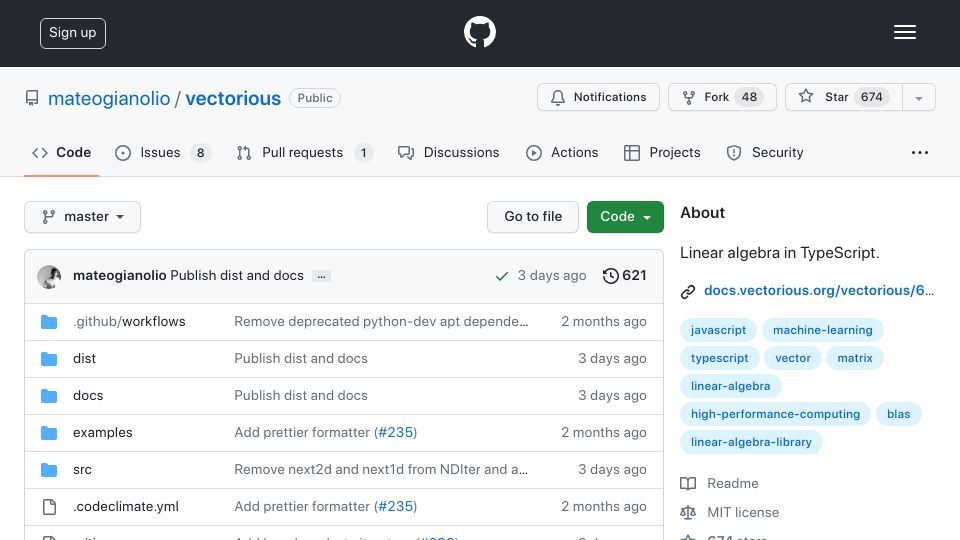Click the mateogianolio avatar thumbnail

click(49, 277)
